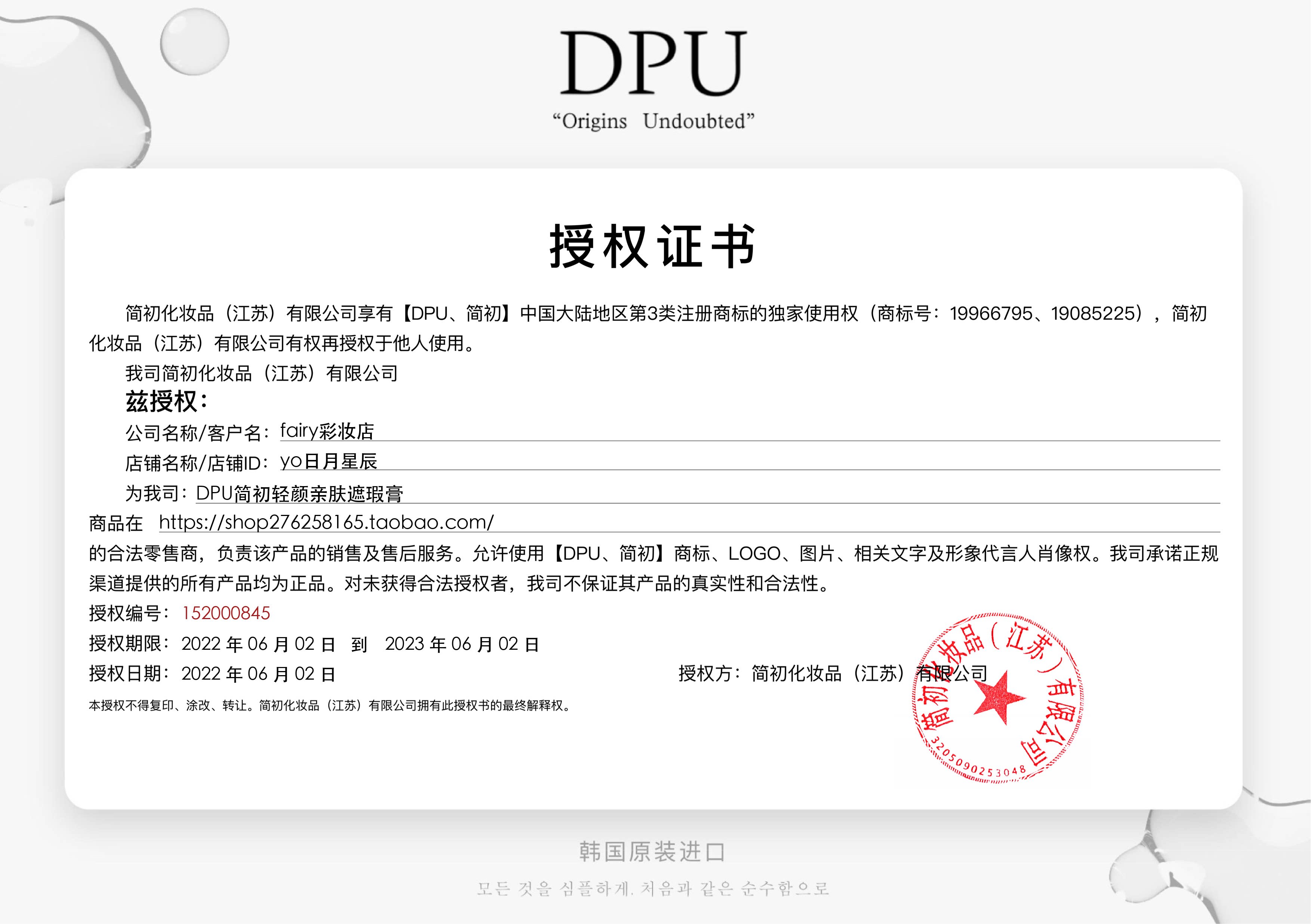Click the Korean slogan at the bottom

coord(653,889)
